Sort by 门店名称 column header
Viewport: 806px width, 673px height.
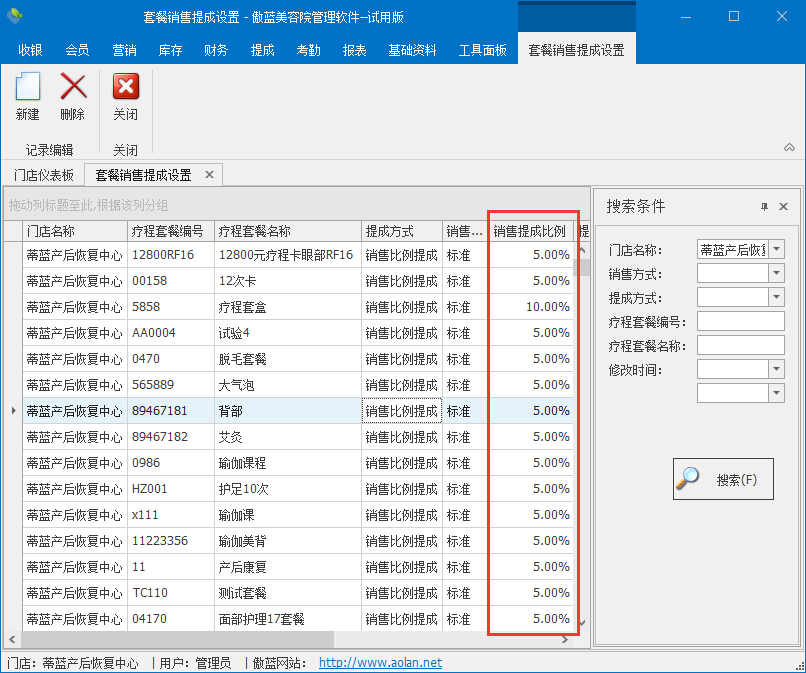point(75,231)
